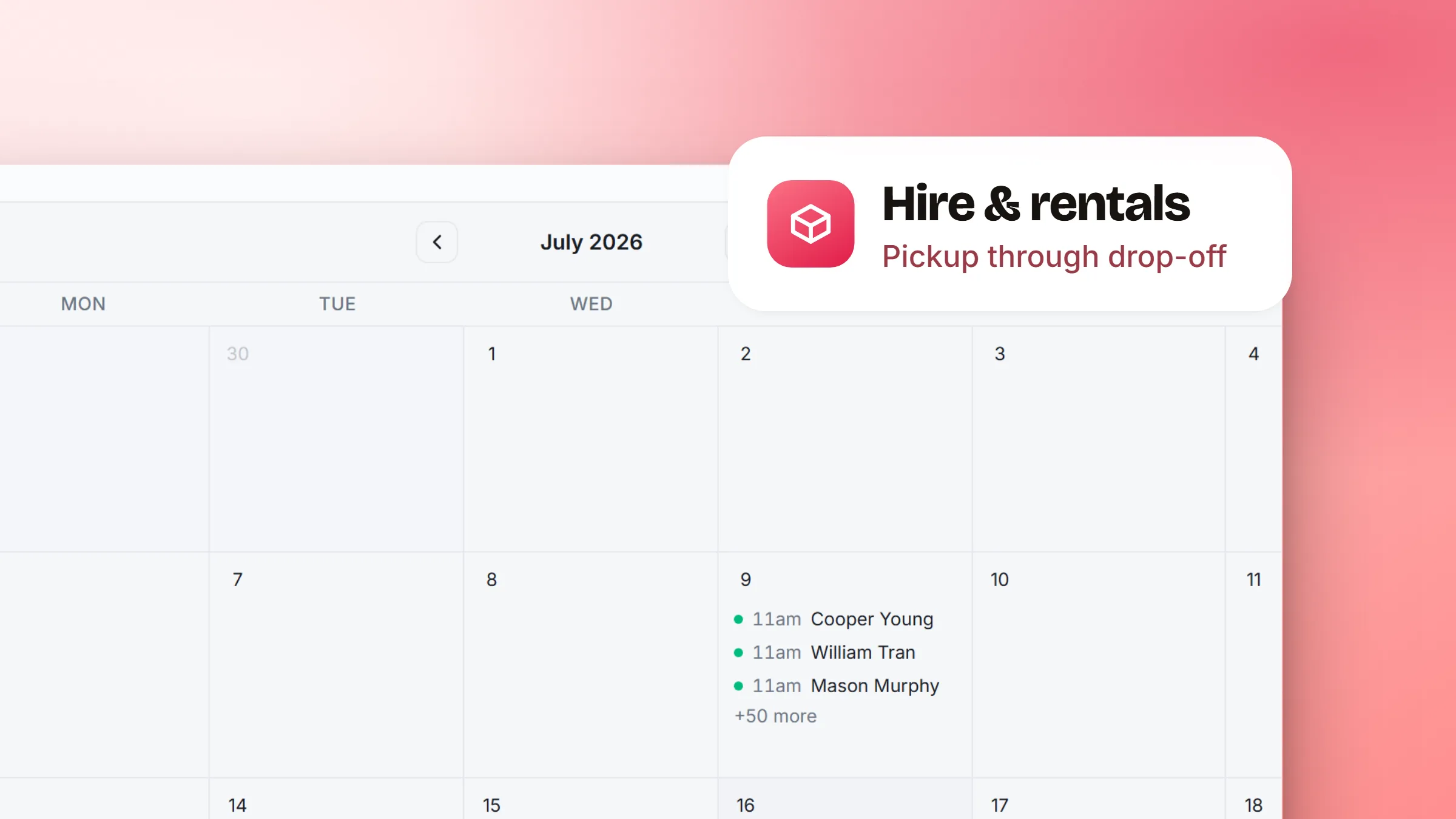Image resolution: width=1456 pixels, height=819 pixels.
Task: Open the 11am Mason Murphy booking
Action: coord(836,686)
